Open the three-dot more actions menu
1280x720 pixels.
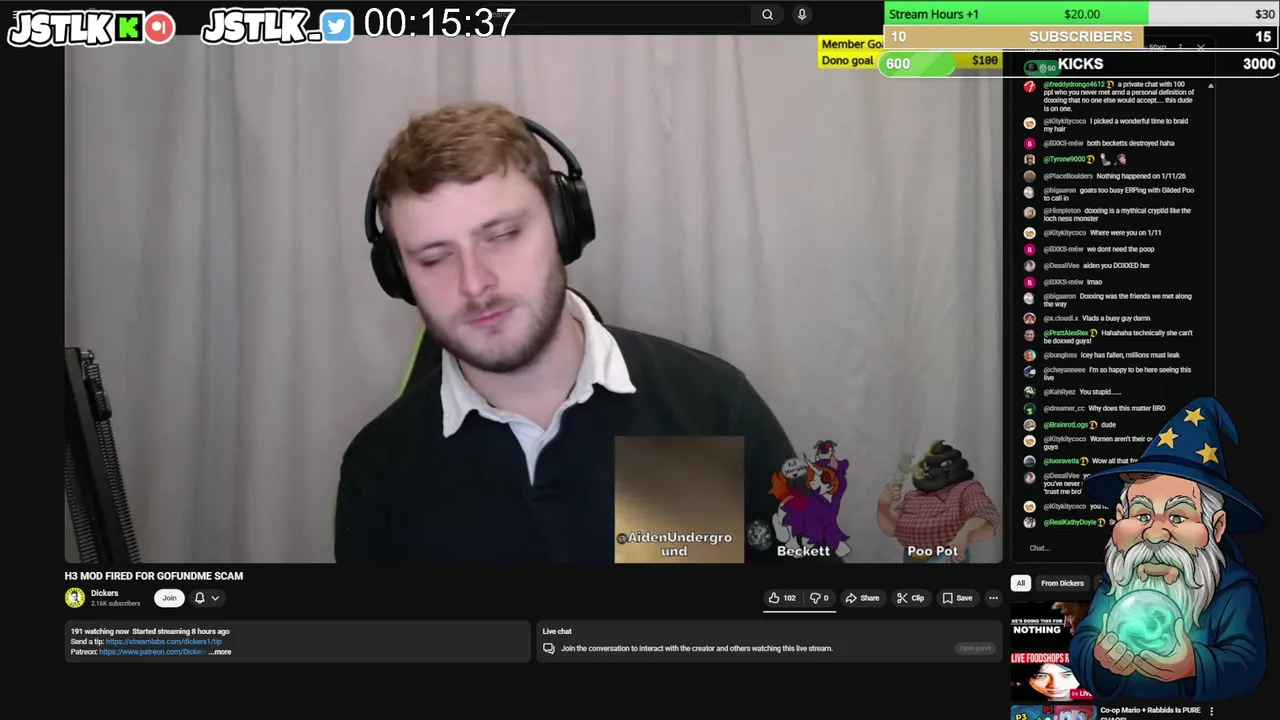click(x=993, y=598)
